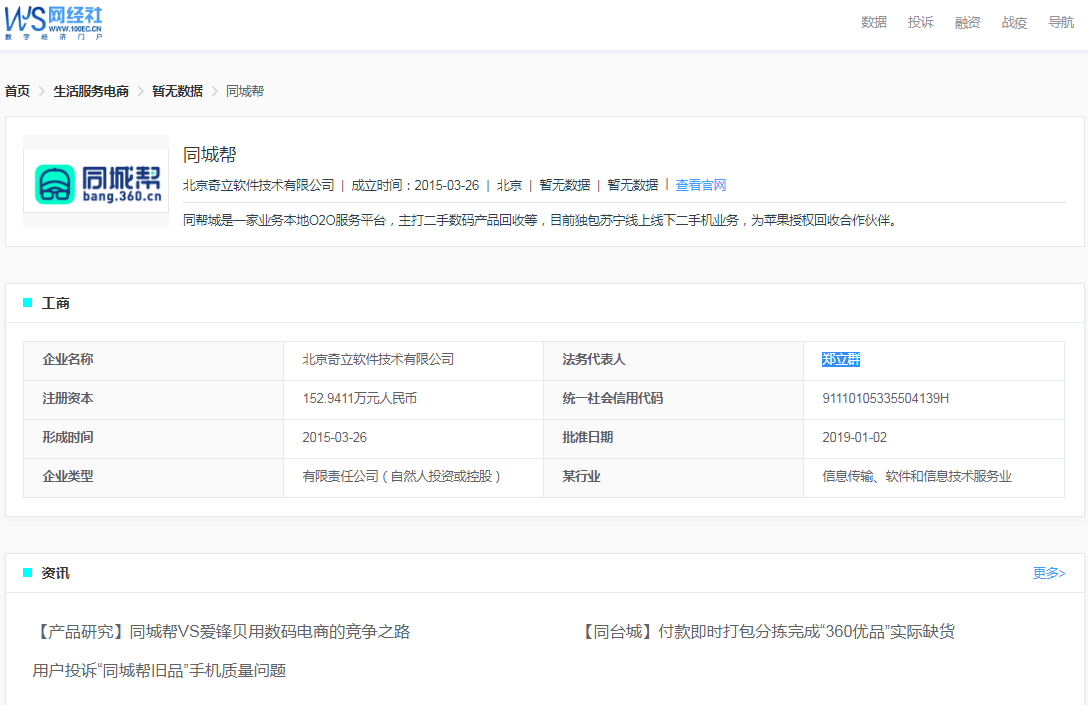This screenshot has width=1088, height=705.
Task: Click the 网经社 WS logo
Action: click(53, 23)
